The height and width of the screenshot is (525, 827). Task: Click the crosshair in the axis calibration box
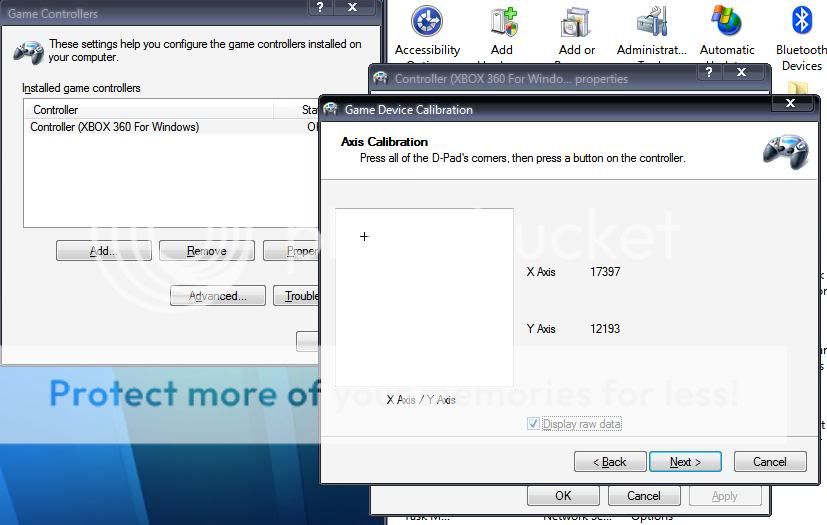coord(364,236)
